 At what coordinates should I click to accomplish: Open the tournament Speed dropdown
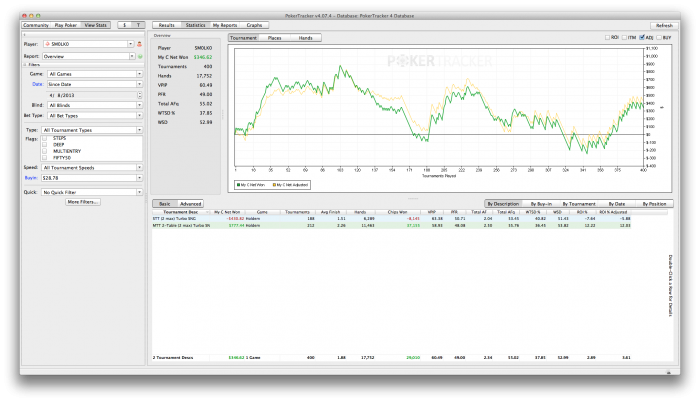pyautogui.click(x=139, y=167)
